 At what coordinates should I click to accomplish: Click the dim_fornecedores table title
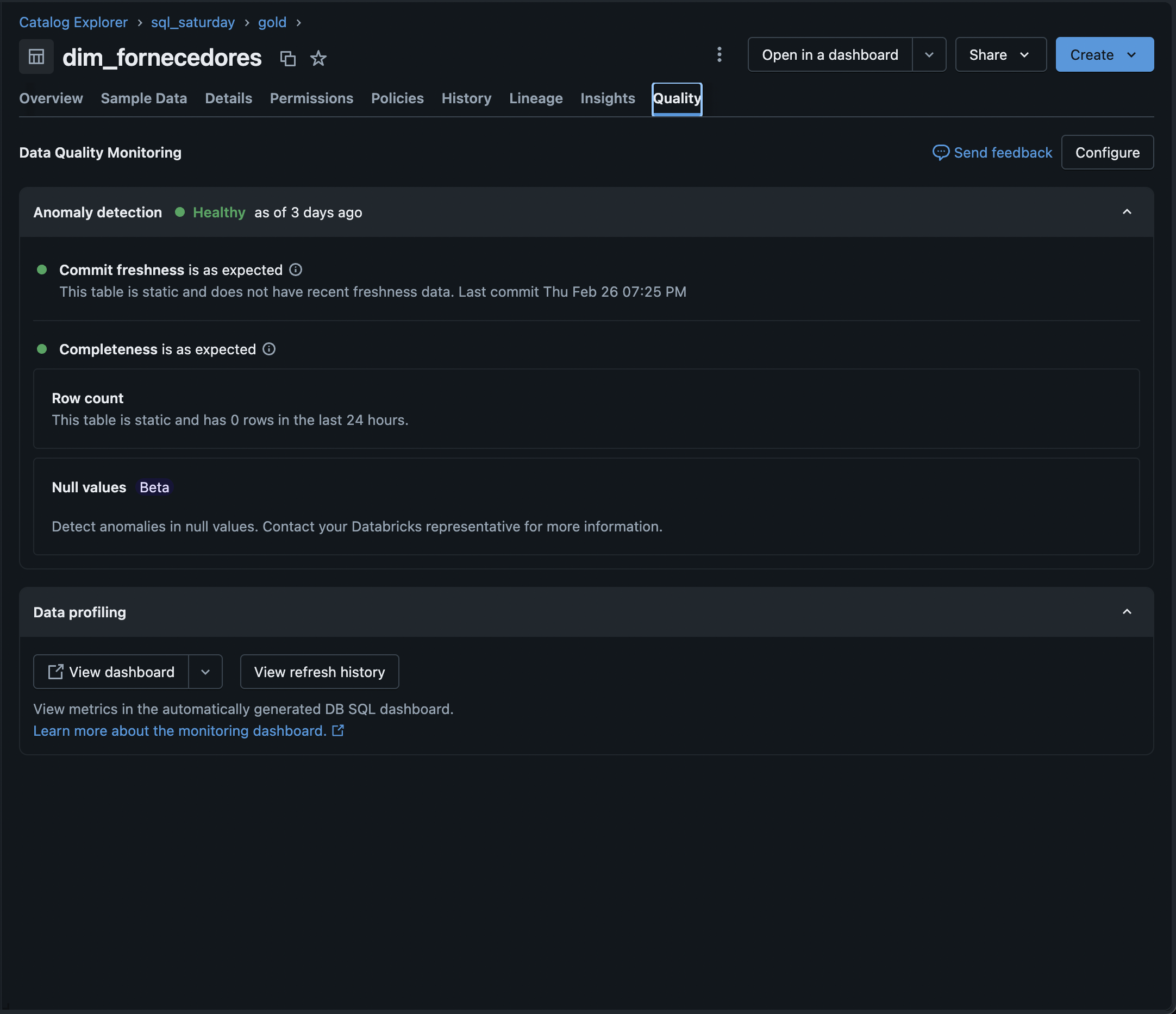click(x=162, y=57)
